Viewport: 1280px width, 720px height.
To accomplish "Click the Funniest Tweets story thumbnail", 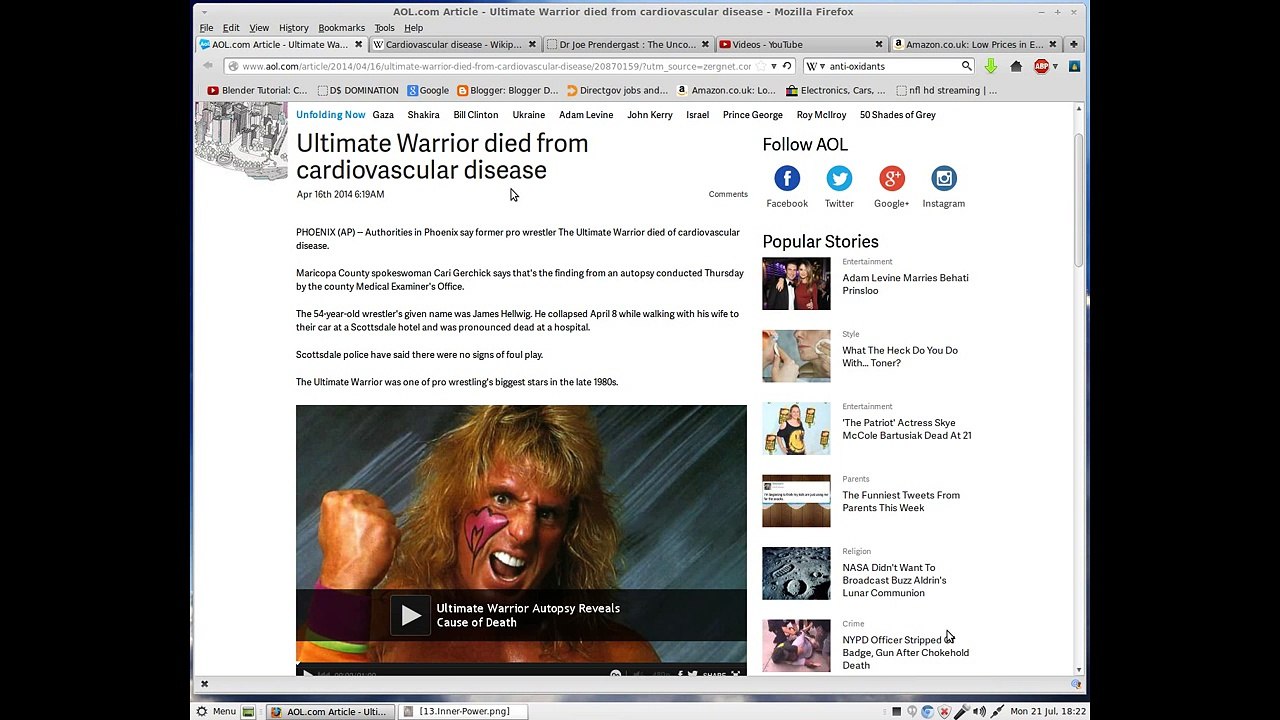I will click(x=796, y=501).
